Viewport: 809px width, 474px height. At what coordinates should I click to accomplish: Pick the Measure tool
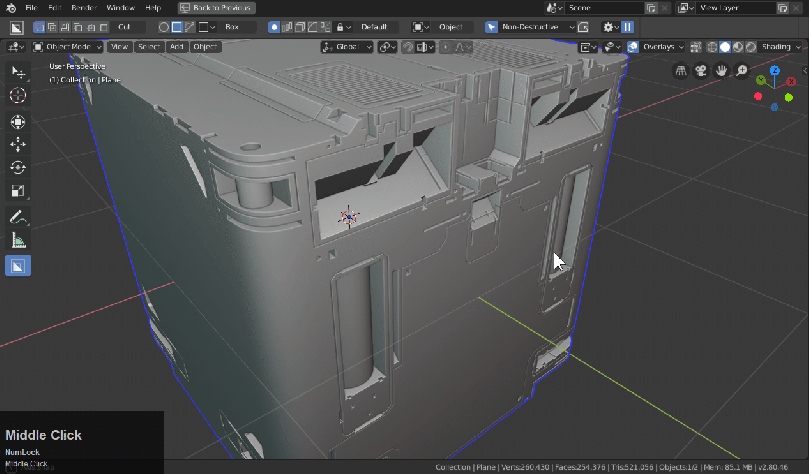(18, 241)
